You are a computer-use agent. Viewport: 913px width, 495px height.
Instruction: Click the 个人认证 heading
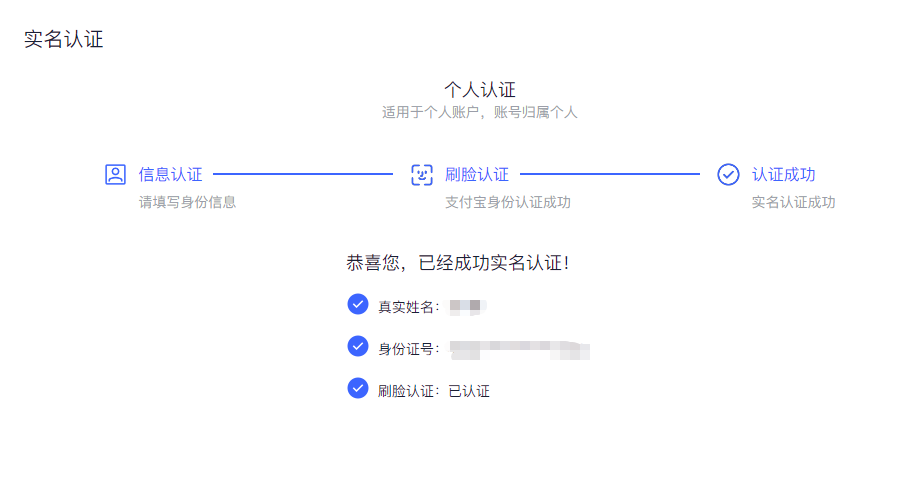[x=480, y=90]
